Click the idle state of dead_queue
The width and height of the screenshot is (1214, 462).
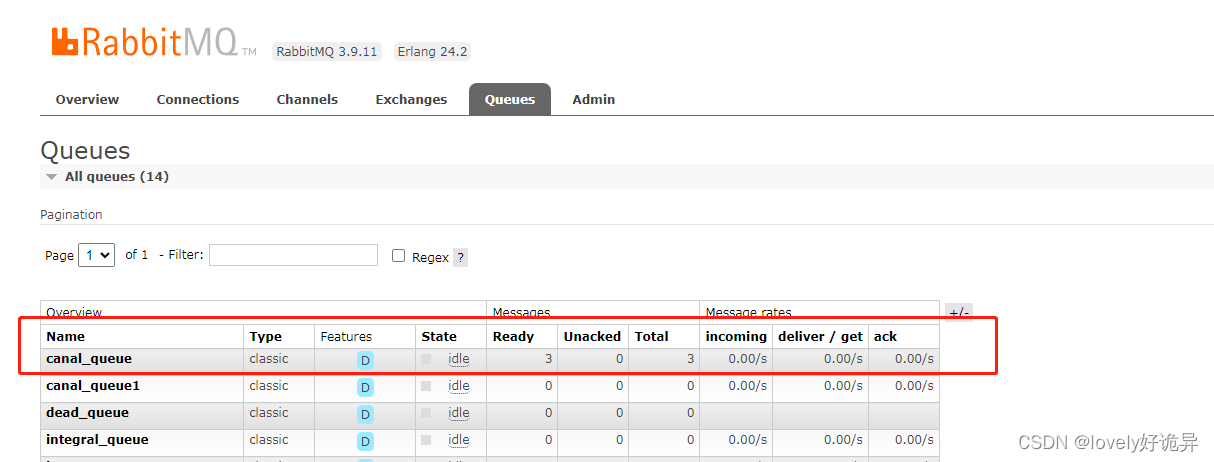pyautogui.click(x=459, y=412)
